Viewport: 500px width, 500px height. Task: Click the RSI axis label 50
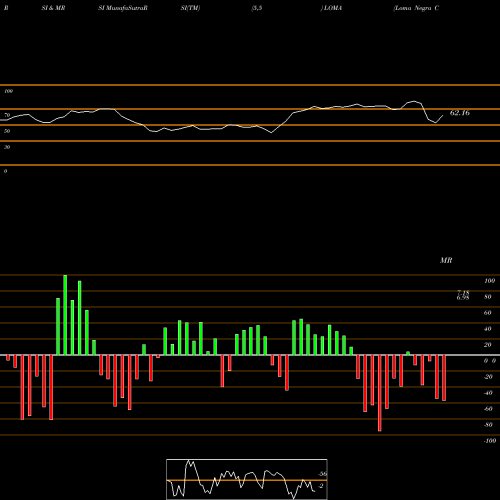tap(7, 131)
